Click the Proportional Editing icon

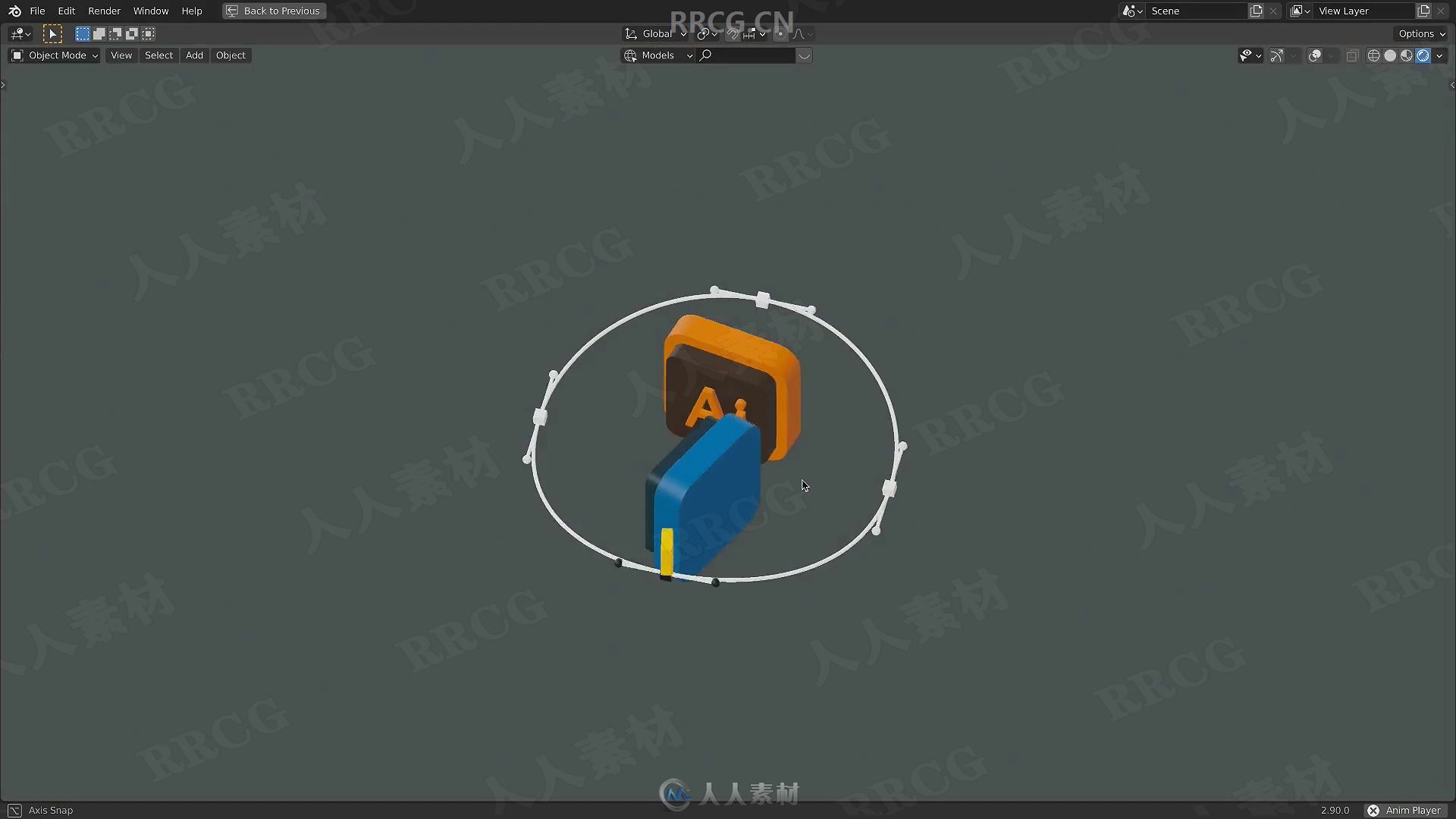pyautogui.click(x=781, y=33)
